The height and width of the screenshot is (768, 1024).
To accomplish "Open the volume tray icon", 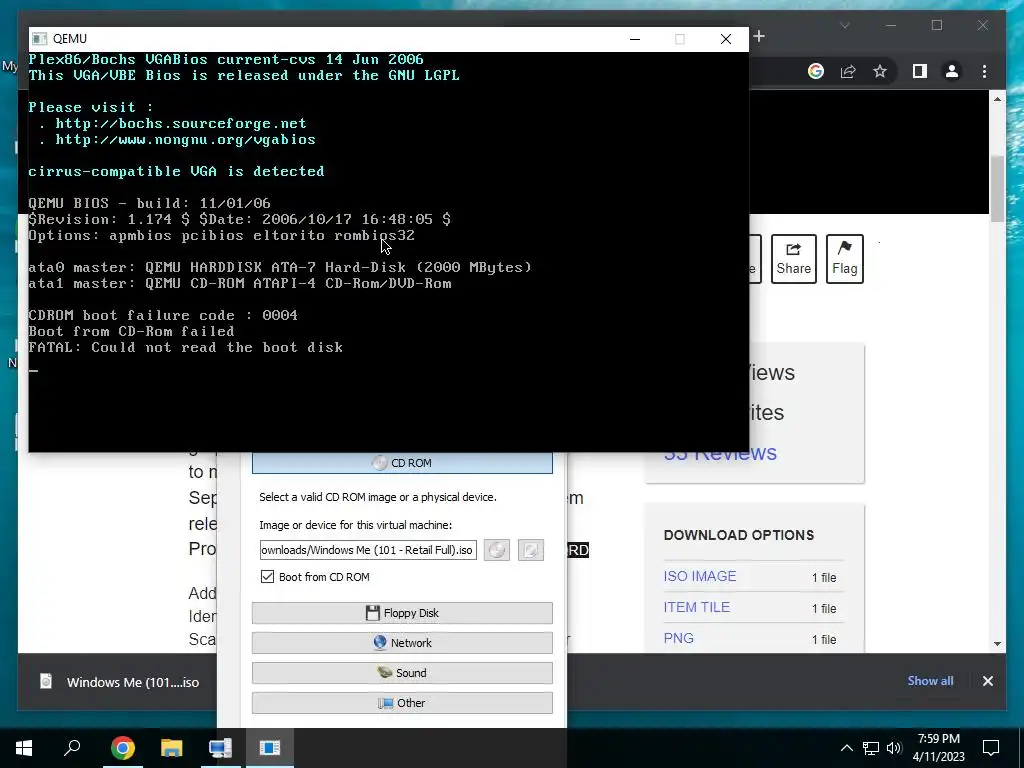I will tap(894, 748).
